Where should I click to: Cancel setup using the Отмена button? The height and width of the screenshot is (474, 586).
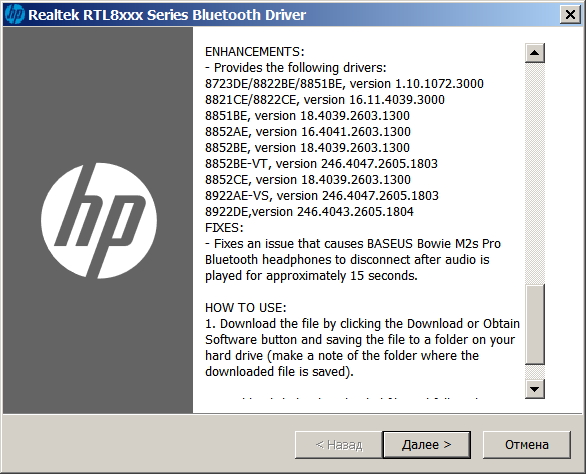coord(527,445)
